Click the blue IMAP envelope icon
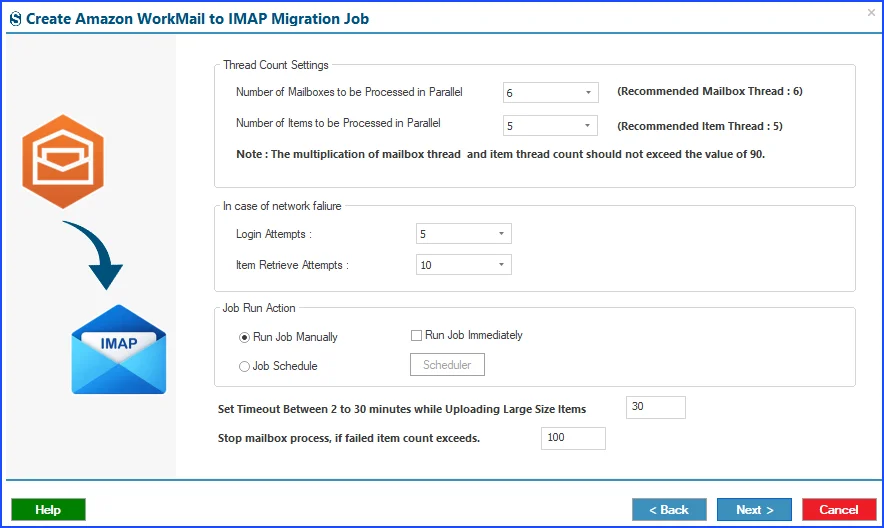The width and height of the screenshot is (884, 528). pyautogui.click(x=119, y=349)
